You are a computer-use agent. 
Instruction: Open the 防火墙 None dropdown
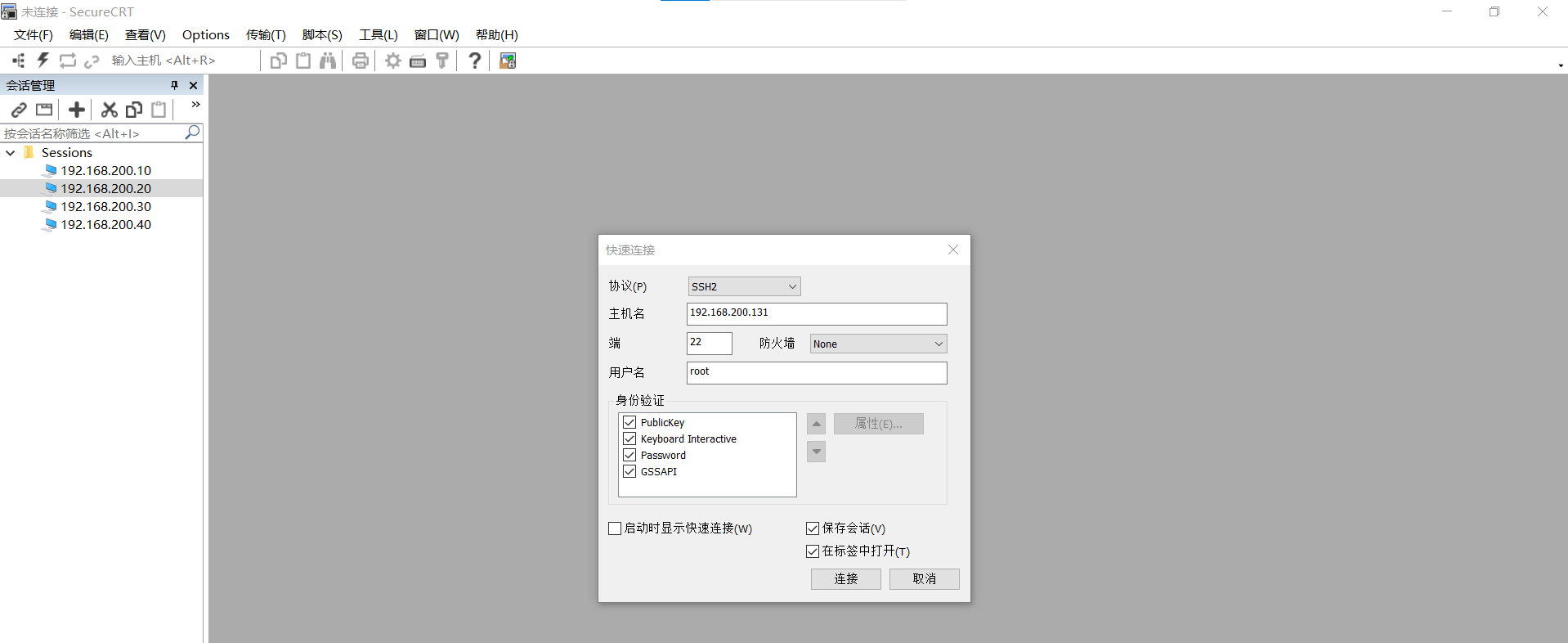(x=878, y=344)
